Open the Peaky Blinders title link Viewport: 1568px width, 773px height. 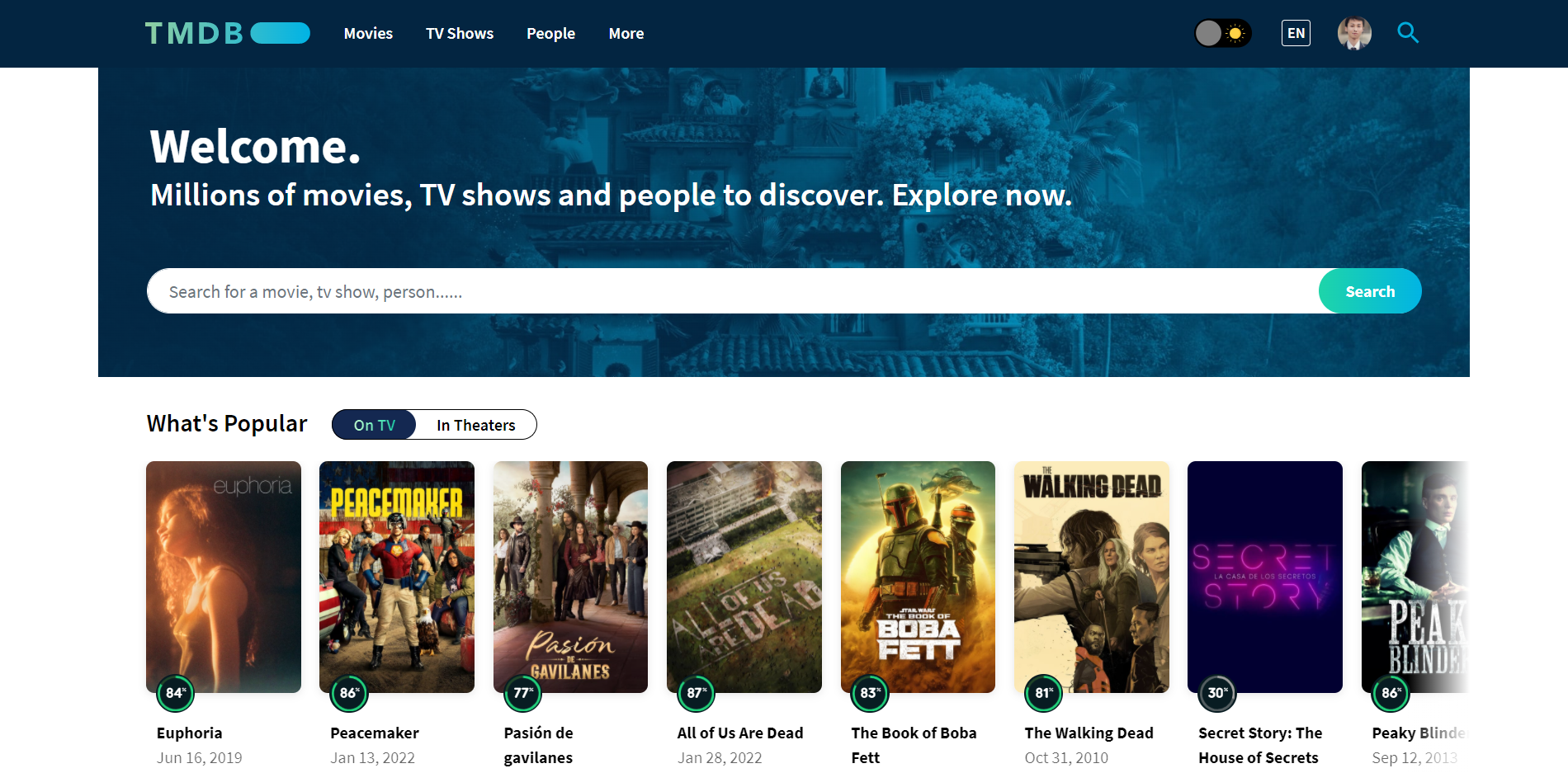click(1419, 733)
